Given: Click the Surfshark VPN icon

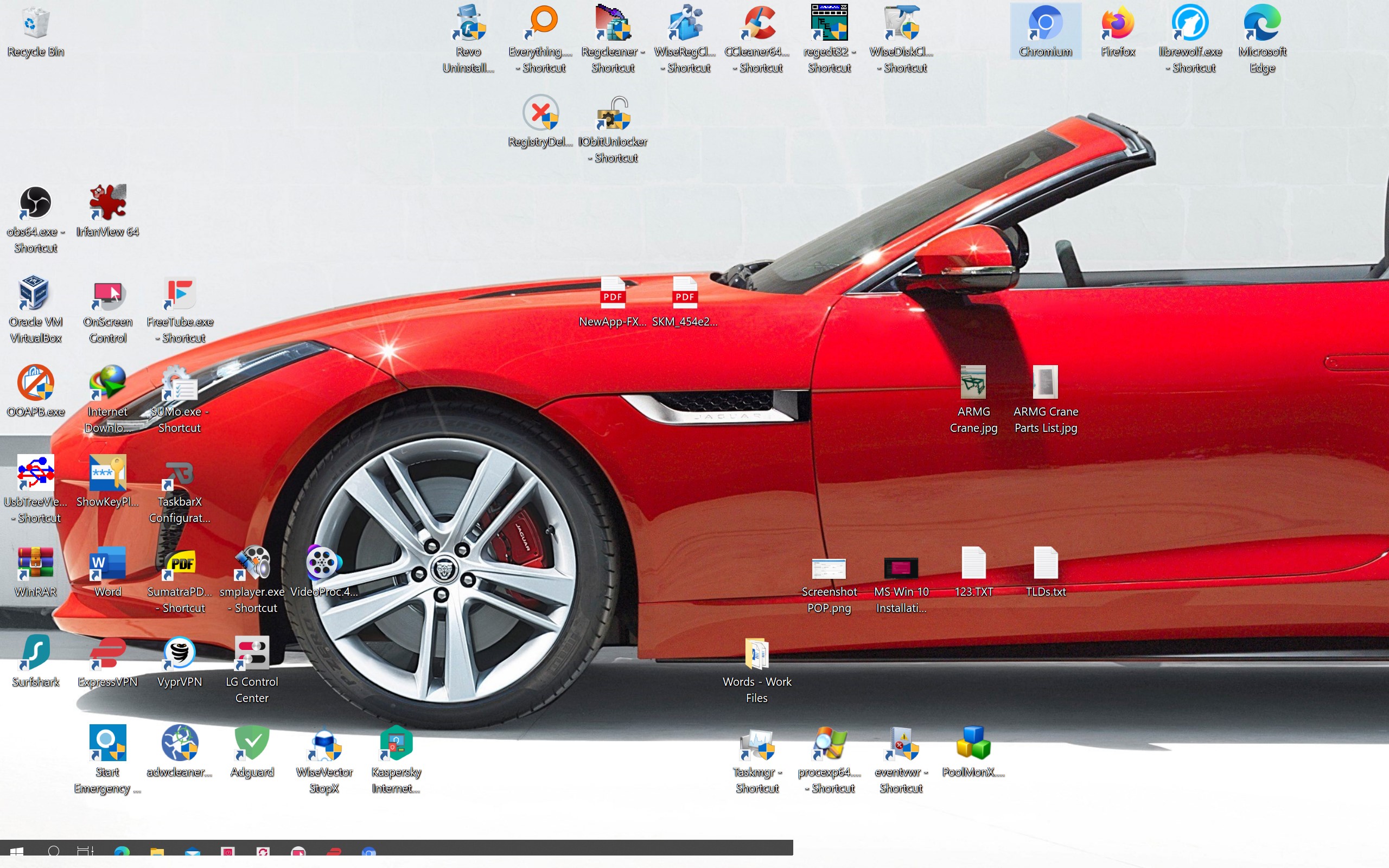Looking at the screenshot, I should [x=35, y=653].
